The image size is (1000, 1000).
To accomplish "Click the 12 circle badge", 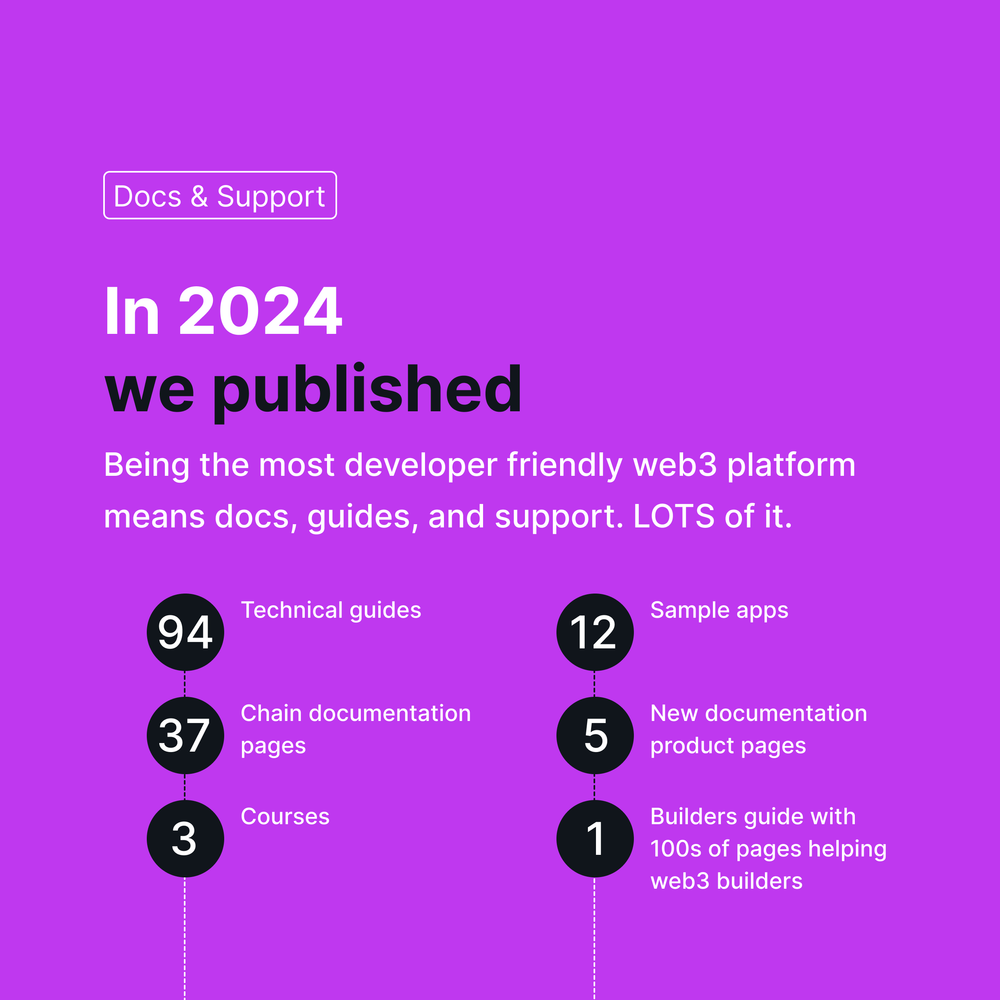I will tap(595, 632).
